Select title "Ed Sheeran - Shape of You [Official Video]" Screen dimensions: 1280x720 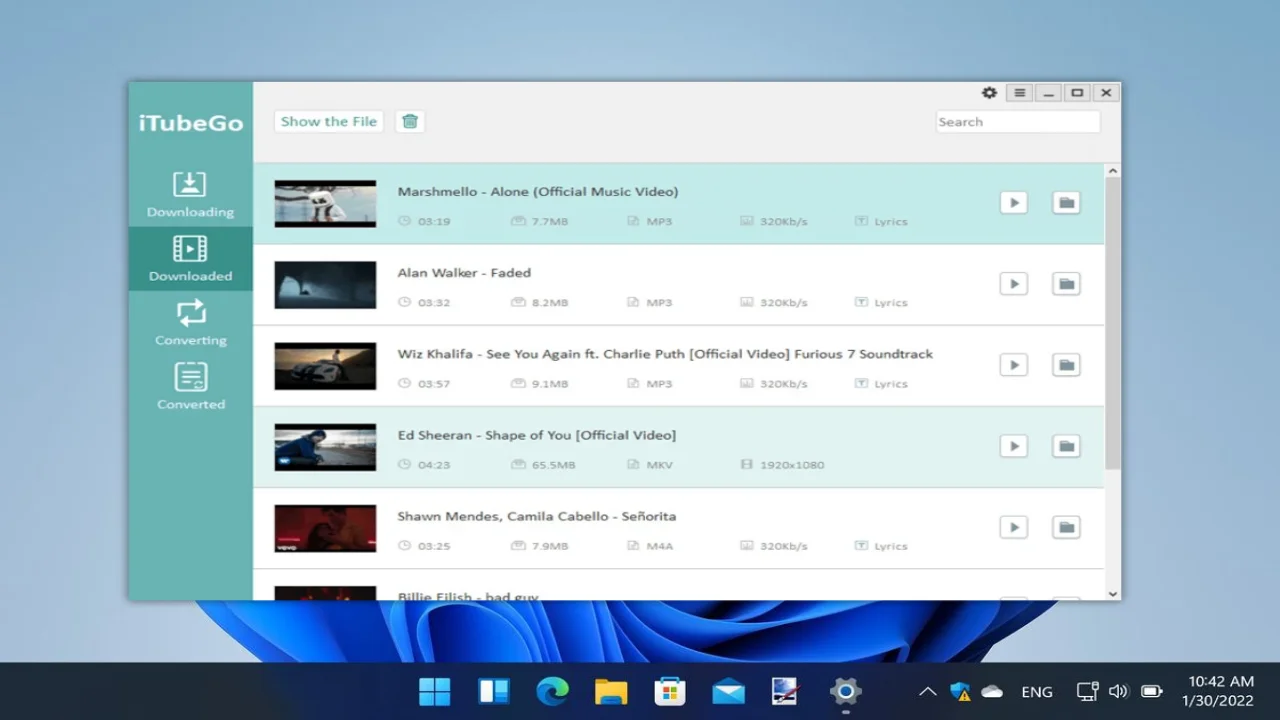click(x=537, y=435)
